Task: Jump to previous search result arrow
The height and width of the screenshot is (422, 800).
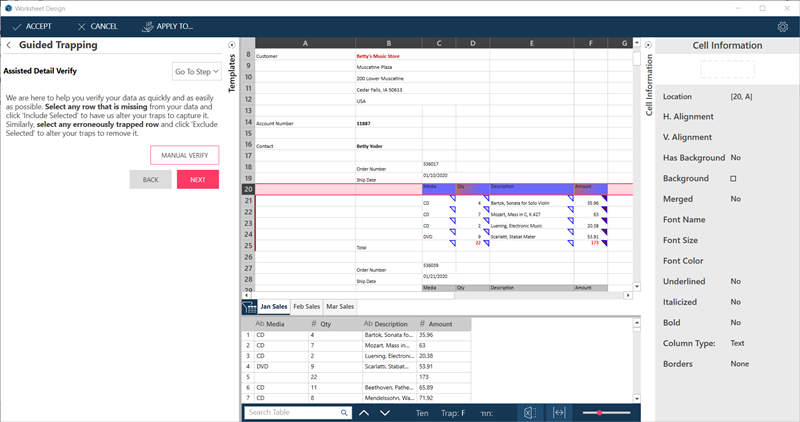Action: (x=364, y=412)
